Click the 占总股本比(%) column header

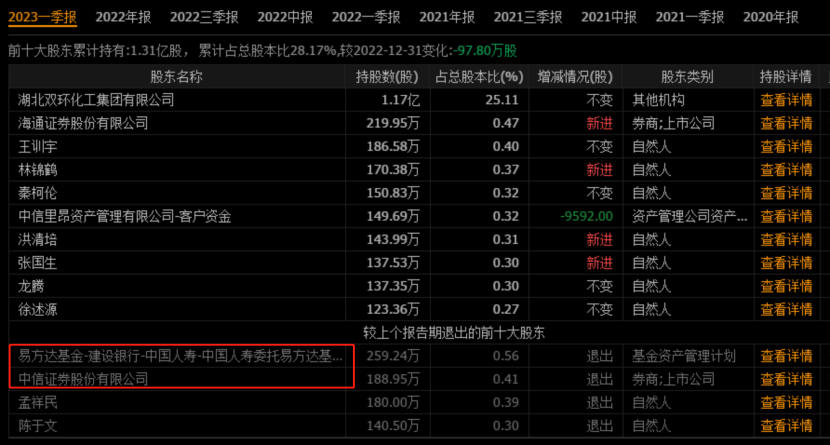tap(479, 77)
